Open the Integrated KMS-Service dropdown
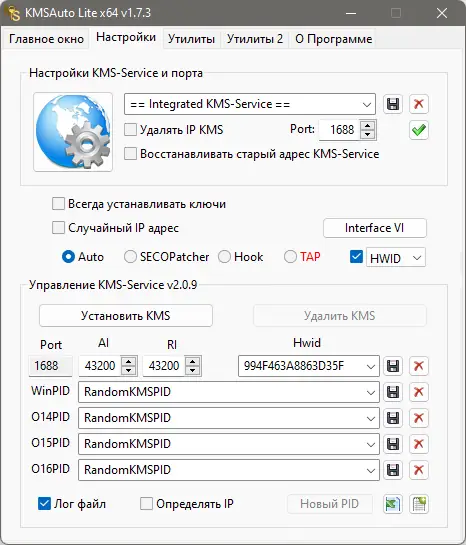Image resolution: width=466 pixels, height=545 pixels. 250,104
